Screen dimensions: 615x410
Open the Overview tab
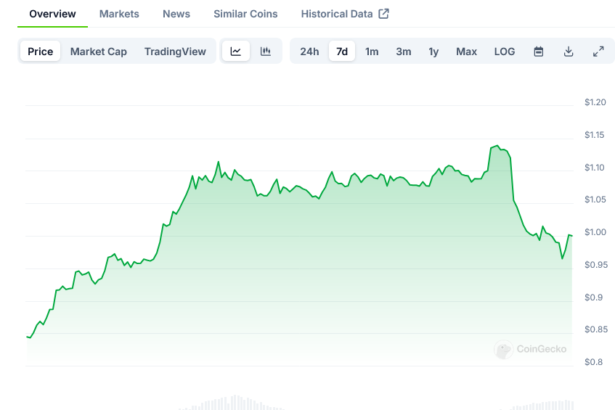click(52, 14)
